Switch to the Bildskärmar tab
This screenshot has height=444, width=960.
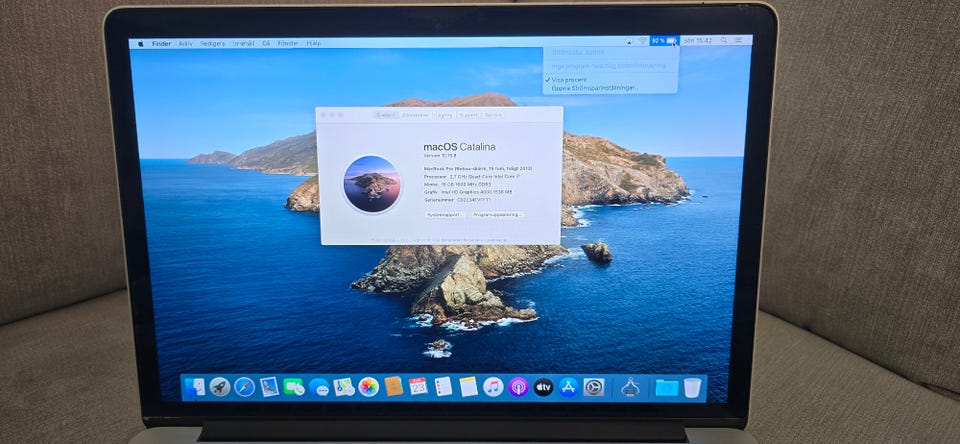point(416,115)
